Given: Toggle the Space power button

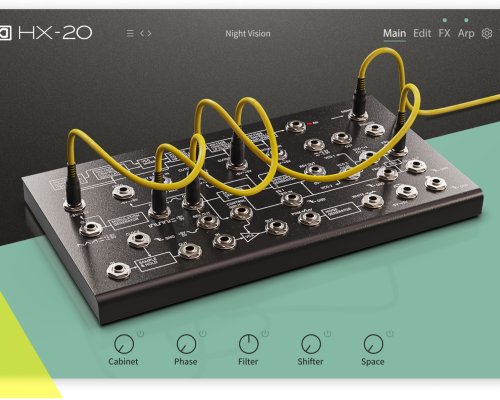Looking at the screenshot, I should [390, 333].
